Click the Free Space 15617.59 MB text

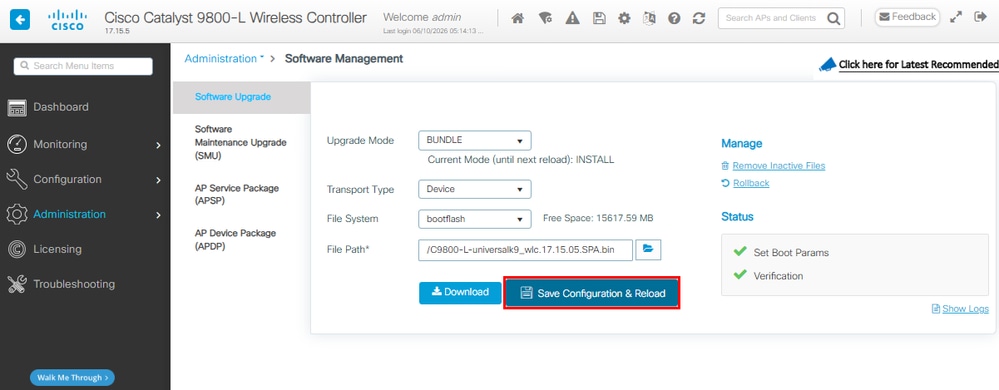click(598, 219)
